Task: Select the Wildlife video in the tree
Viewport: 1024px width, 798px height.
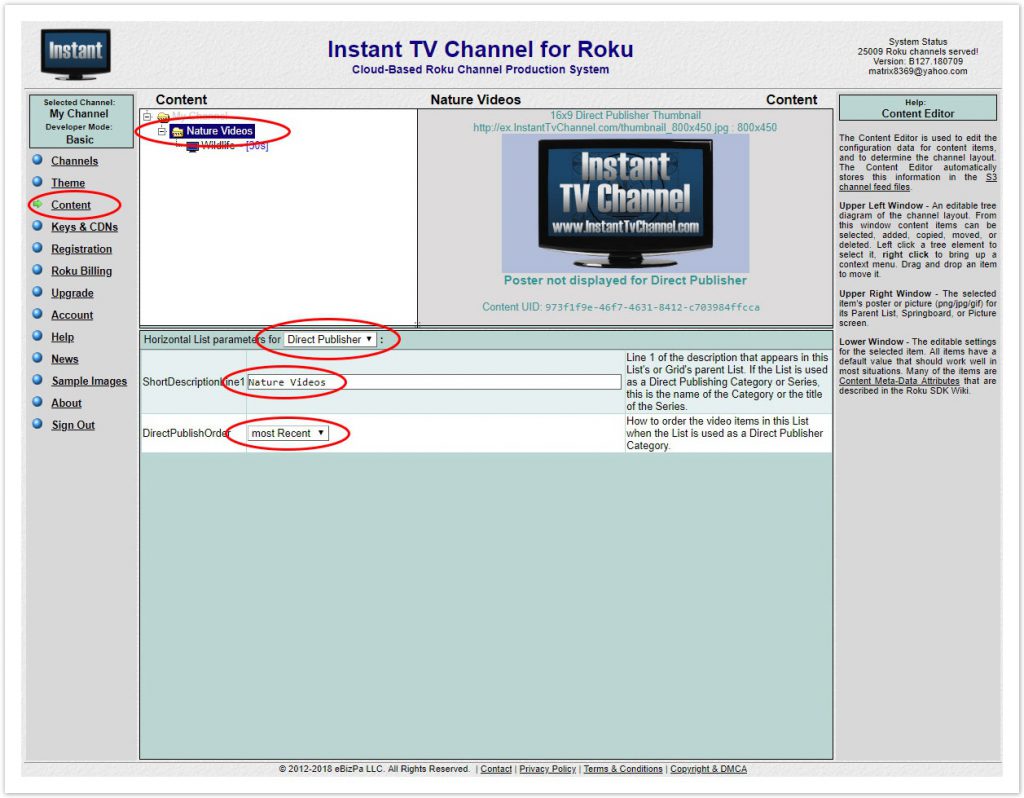Action: coord(217,146)
